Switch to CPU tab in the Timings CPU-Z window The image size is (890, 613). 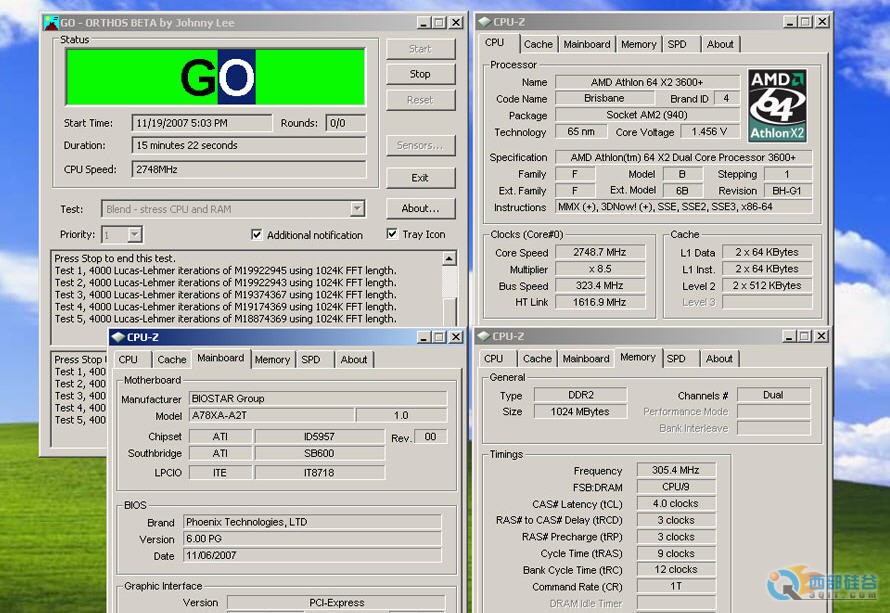[494, 359]
